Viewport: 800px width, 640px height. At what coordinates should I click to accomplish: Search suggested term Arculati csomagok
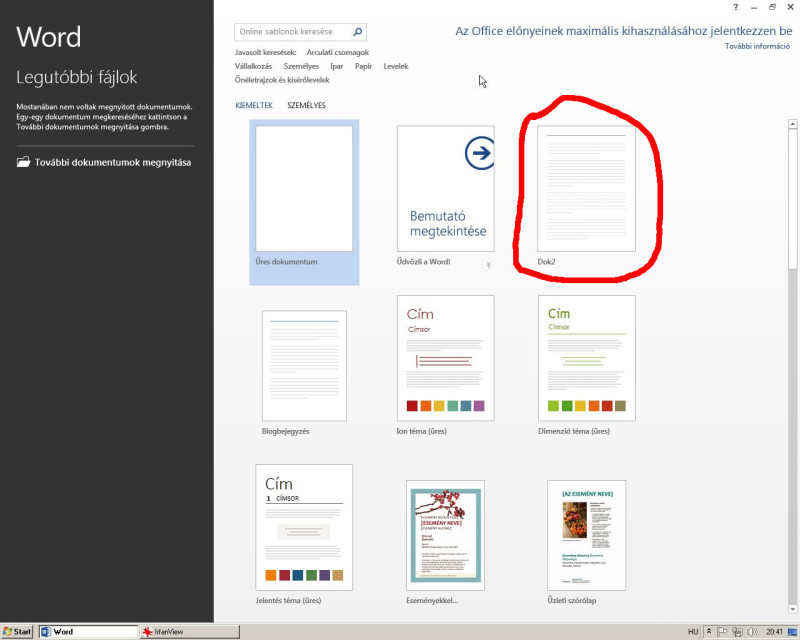(x=337, y=52)
